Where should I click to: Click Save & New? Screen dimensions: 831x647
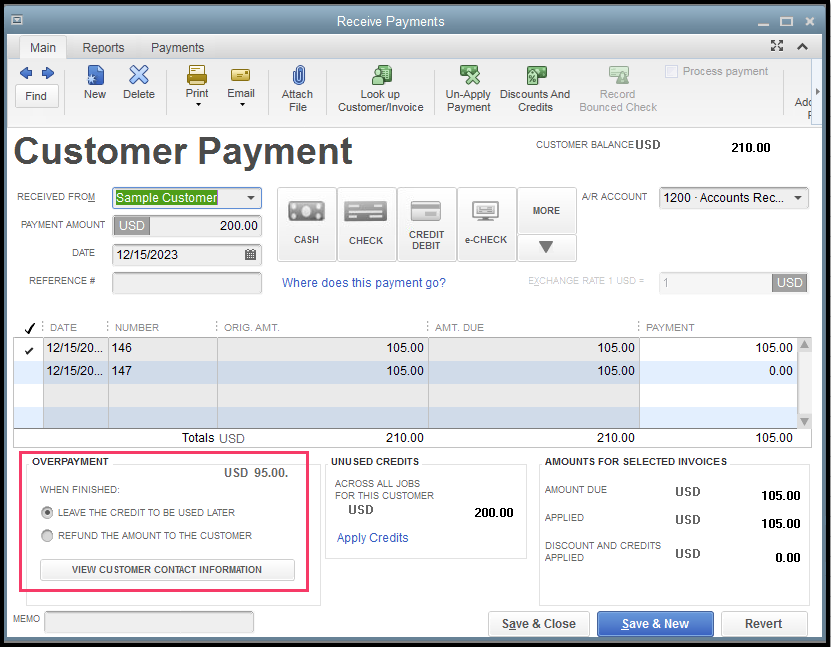point(655,624)
